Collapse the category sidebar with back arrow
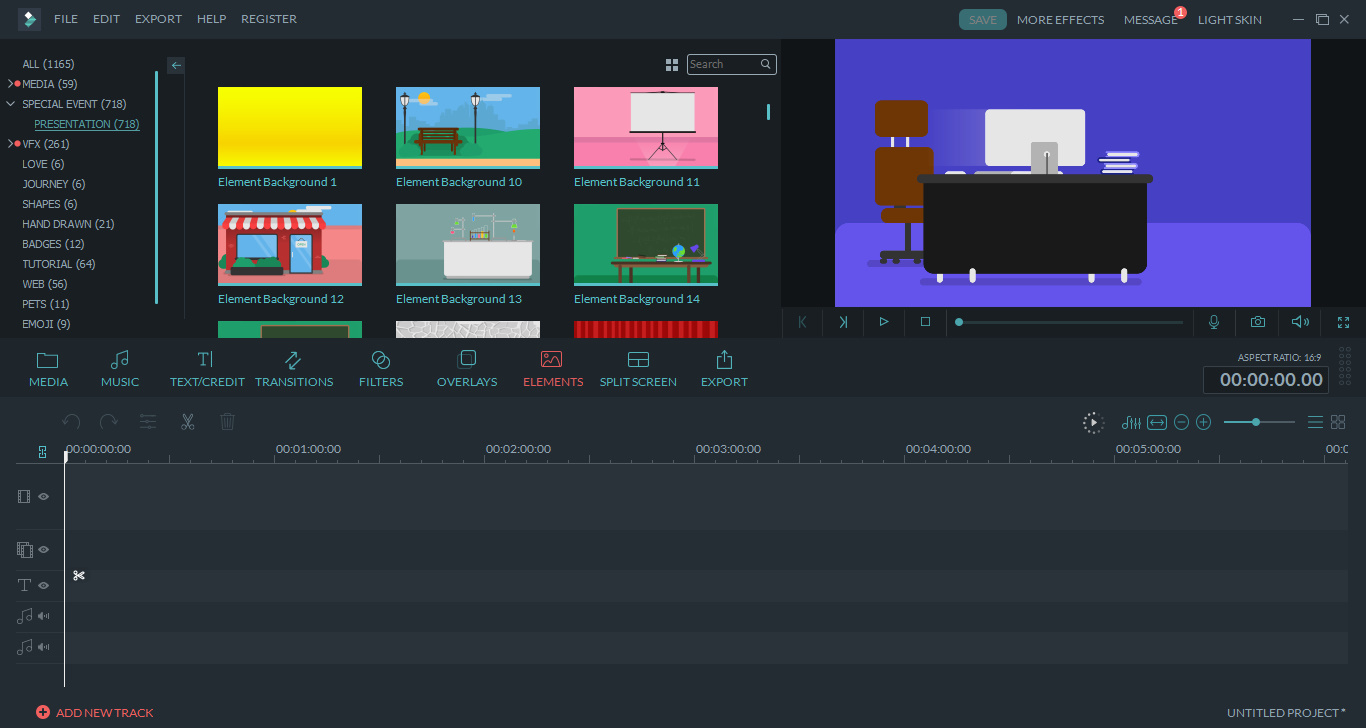1366x728 pixels. point(176,65)
